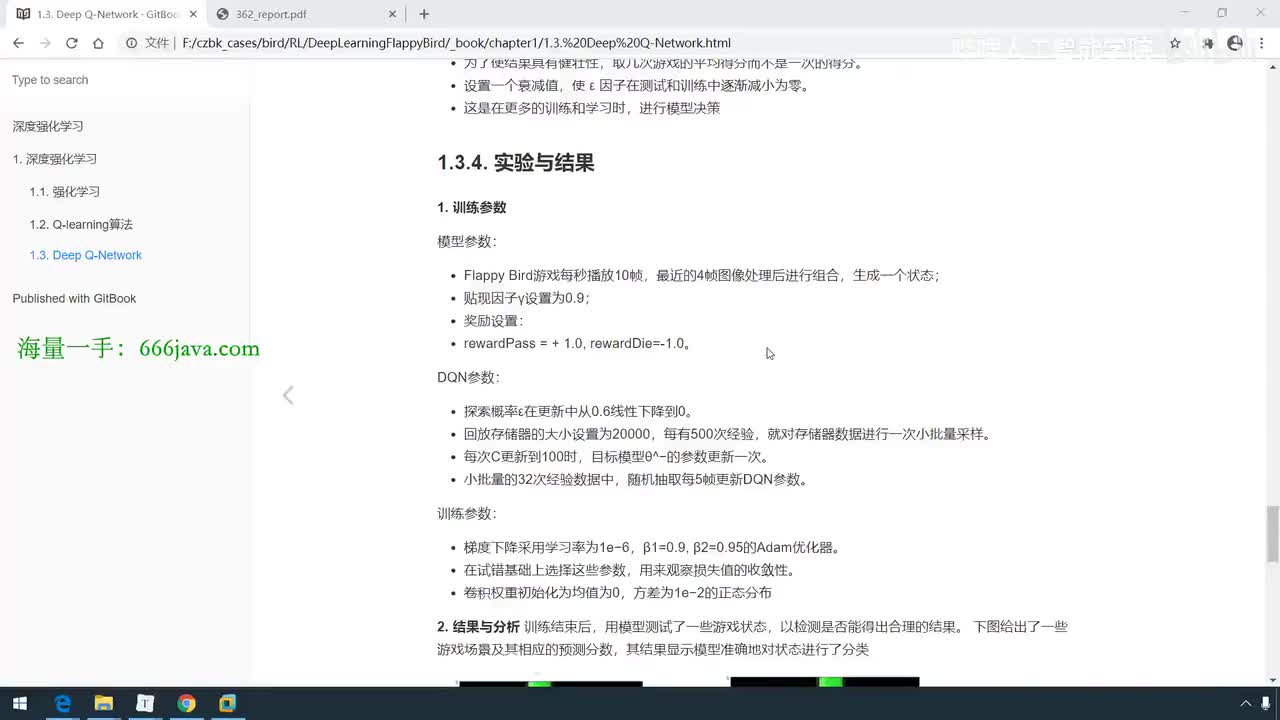Screen dimensions: 1280x720
Task: Click the site info icon in address bar
Action: pyautogui.click(x=131, y=43)
